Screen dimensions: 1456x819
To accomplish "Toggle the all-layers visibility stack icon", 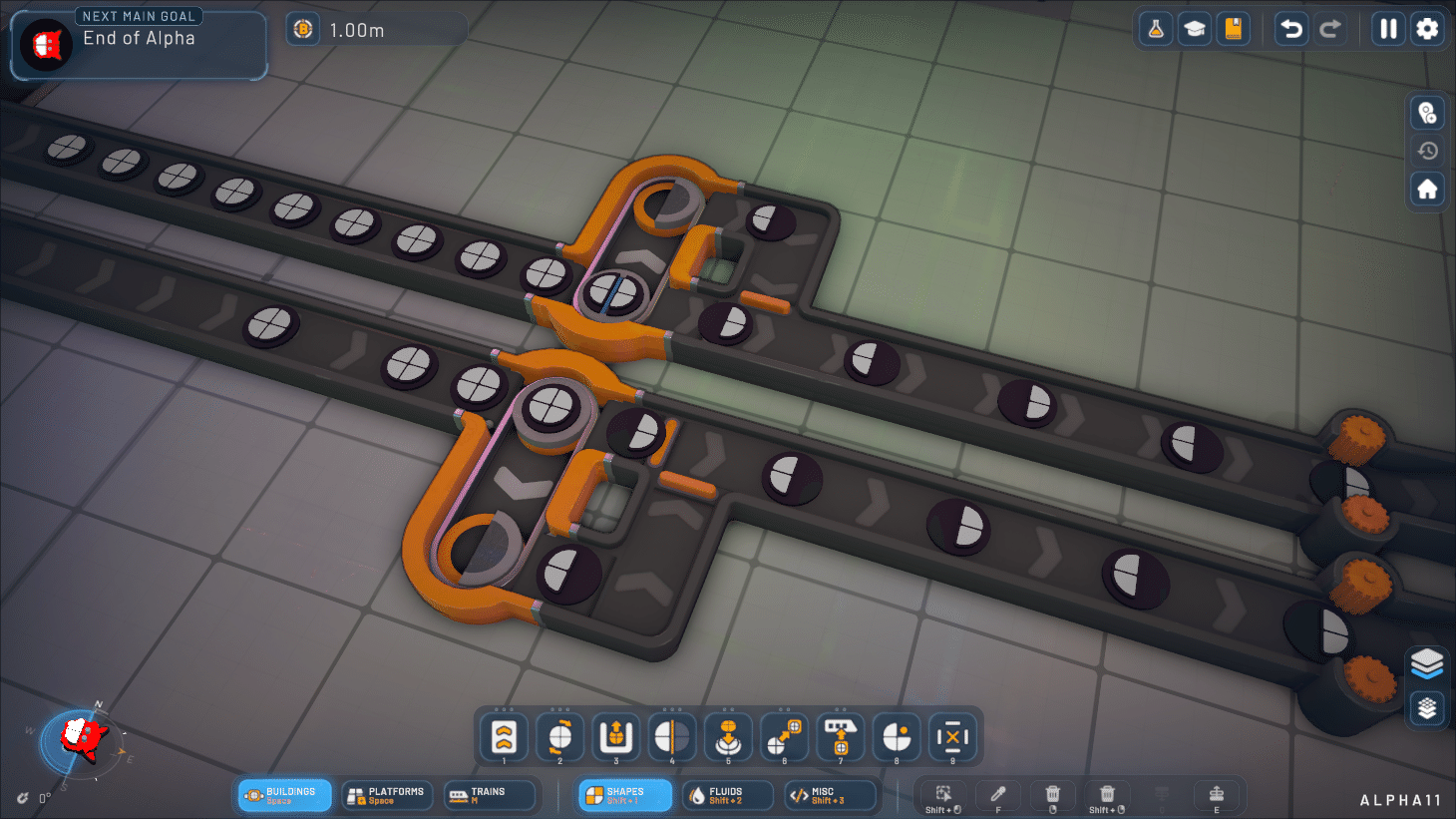I will click(1427, 707).
